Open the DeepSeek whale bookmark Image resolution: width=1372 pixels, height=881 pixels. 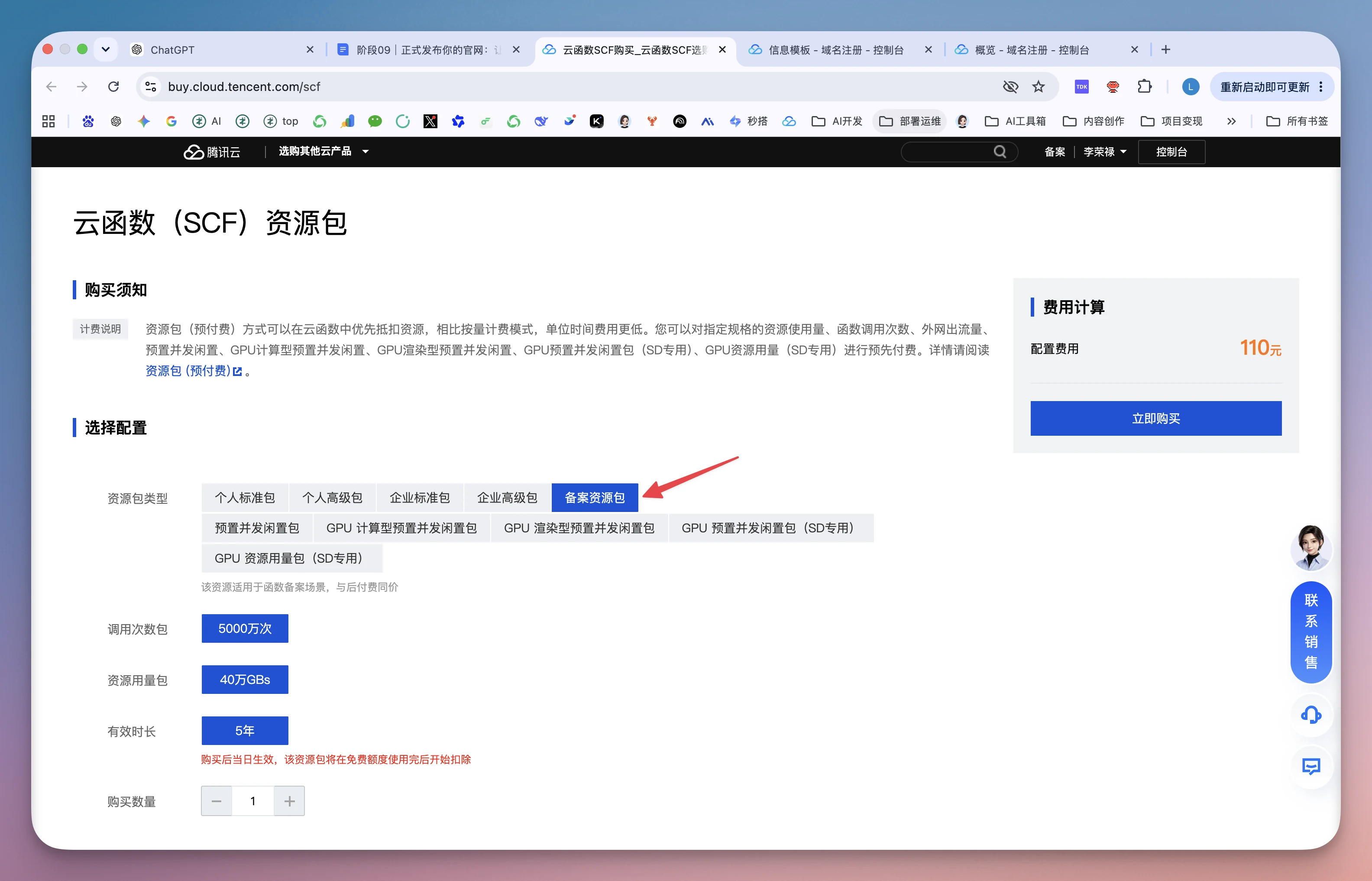(x=541, y=121)
